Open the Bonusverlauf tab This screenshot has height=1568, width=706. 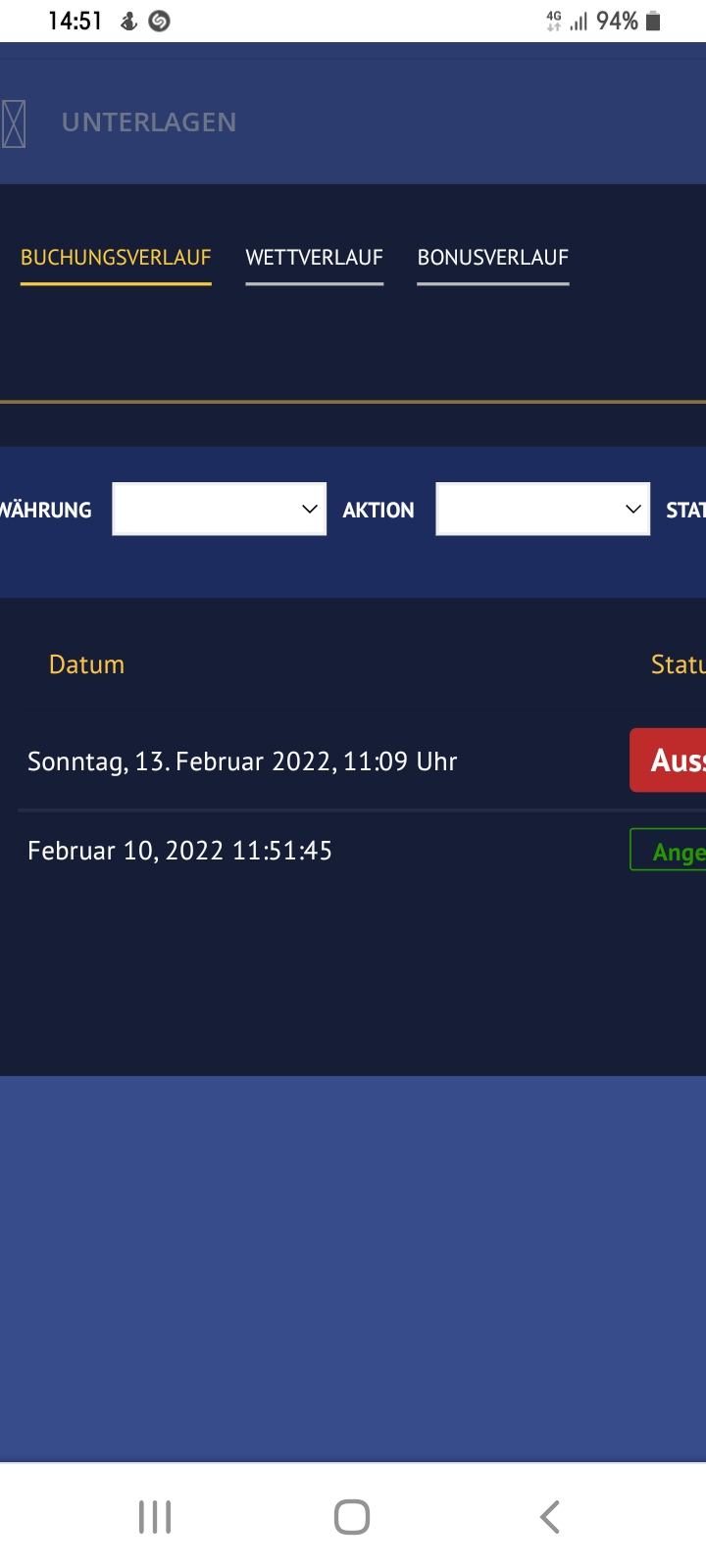click(492, 258)
